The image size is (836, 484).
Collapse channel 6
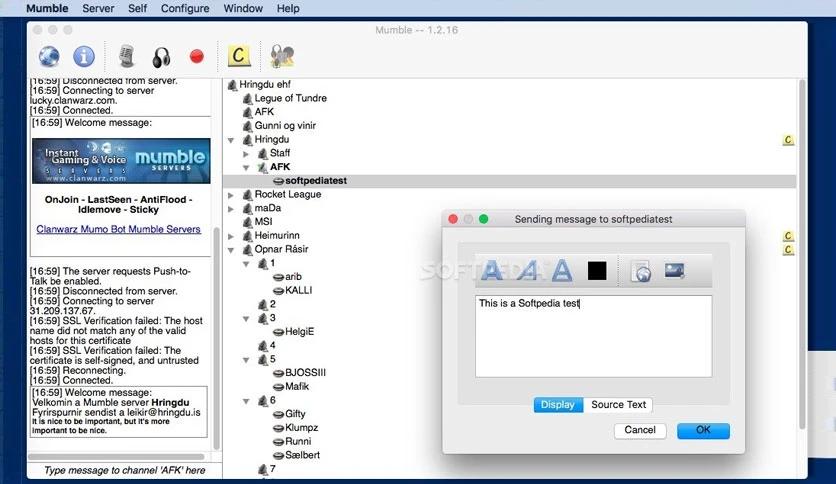(246, 401)
